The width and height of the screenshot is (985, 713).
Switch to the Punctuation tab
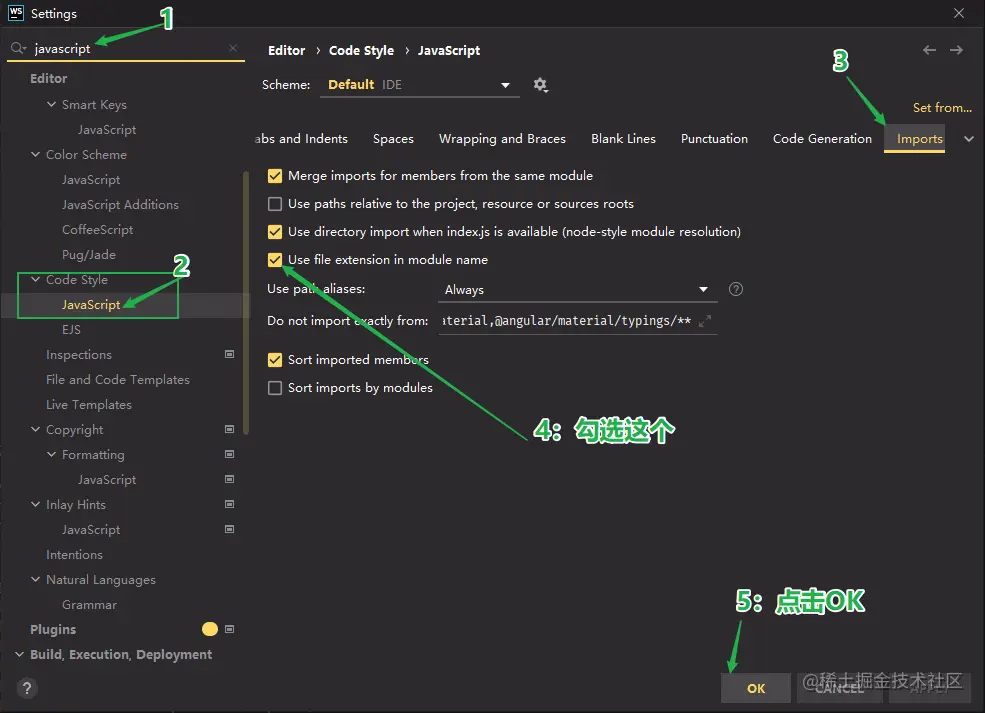(x=714, y=139)
